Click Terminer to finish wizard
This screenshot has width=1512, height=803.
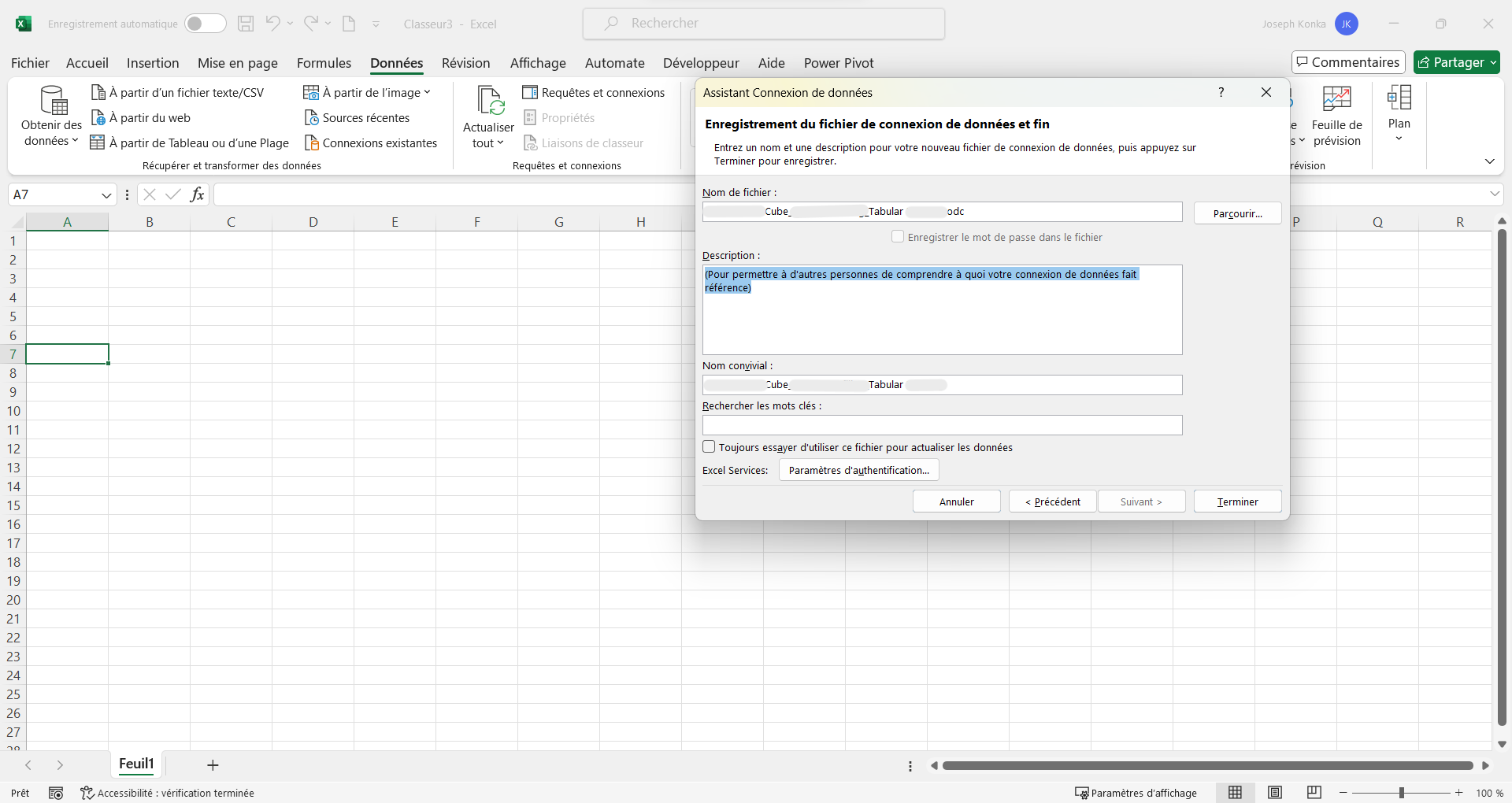1237,501
